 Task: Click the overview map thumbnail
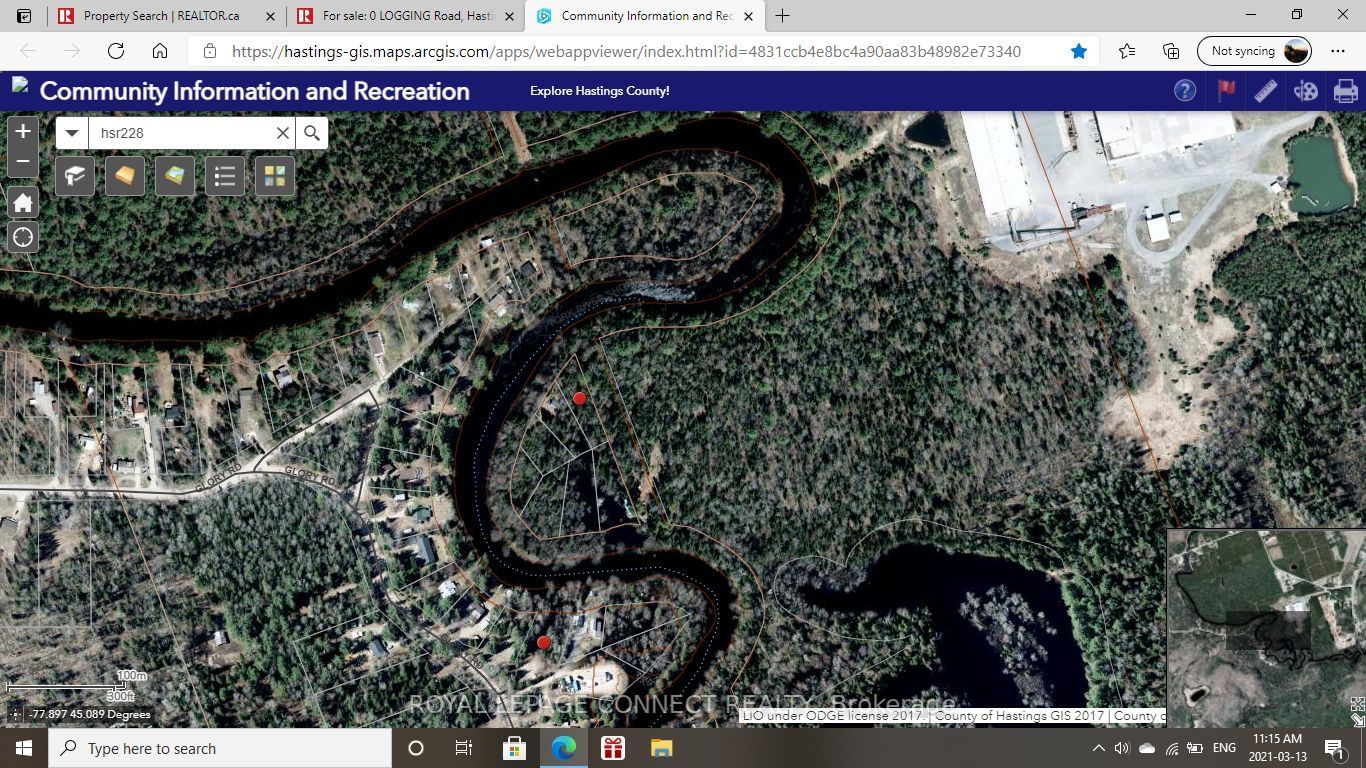tap(1266, 628)
